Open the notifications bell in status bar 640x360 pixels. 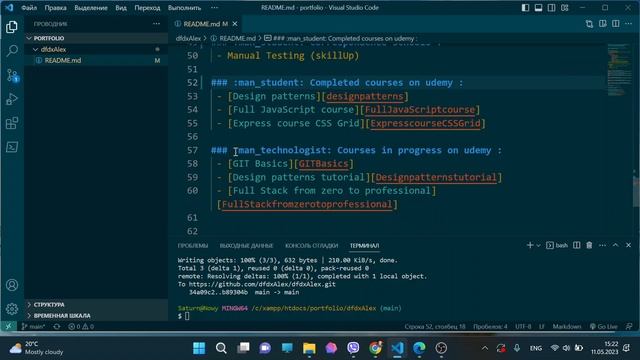click(629, 326)
